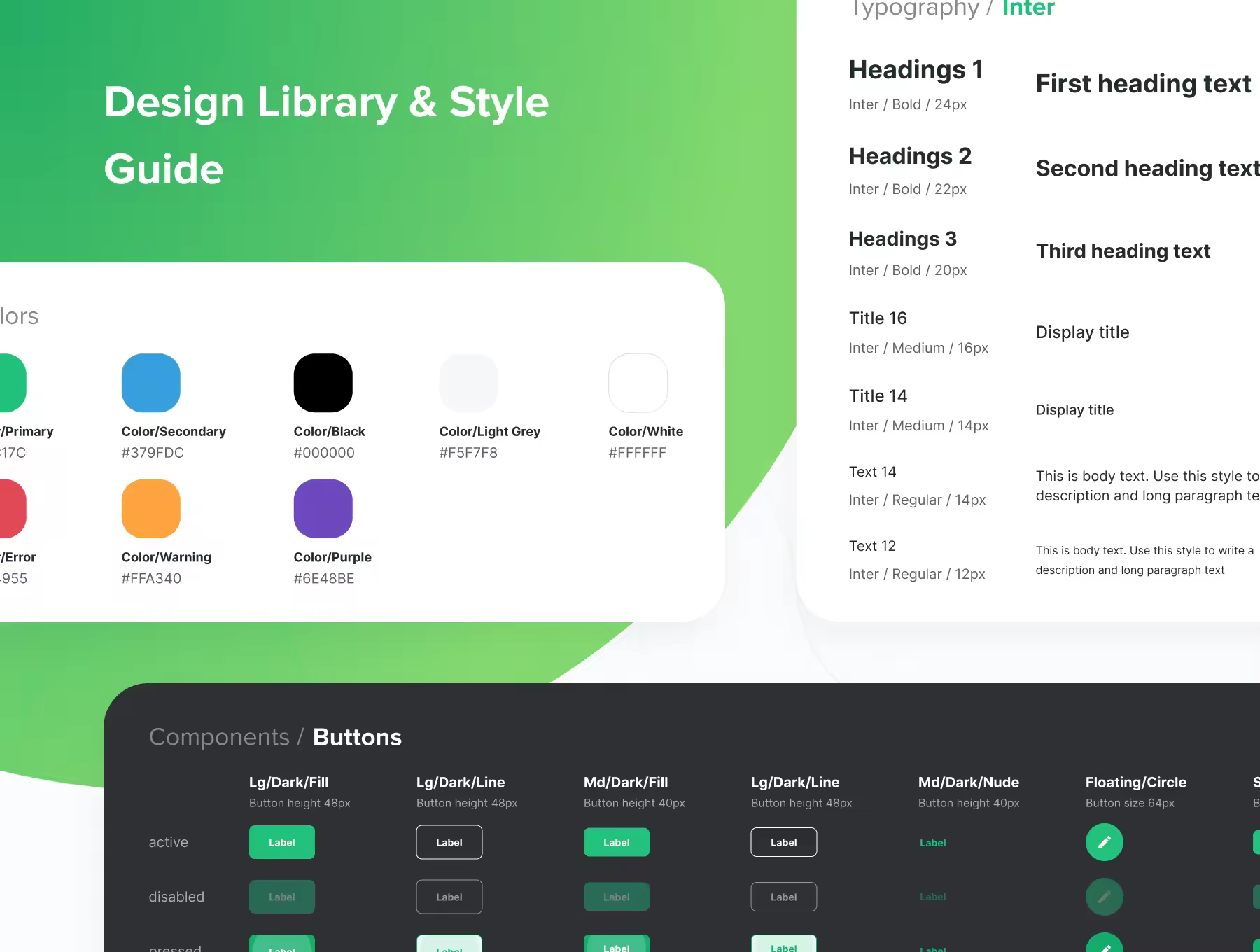The height and width of the screenshot is (952, 1260).
Task: Click the active Floating/Circle pencil button
Action: pyautogui.click(x=1104, y=842)
